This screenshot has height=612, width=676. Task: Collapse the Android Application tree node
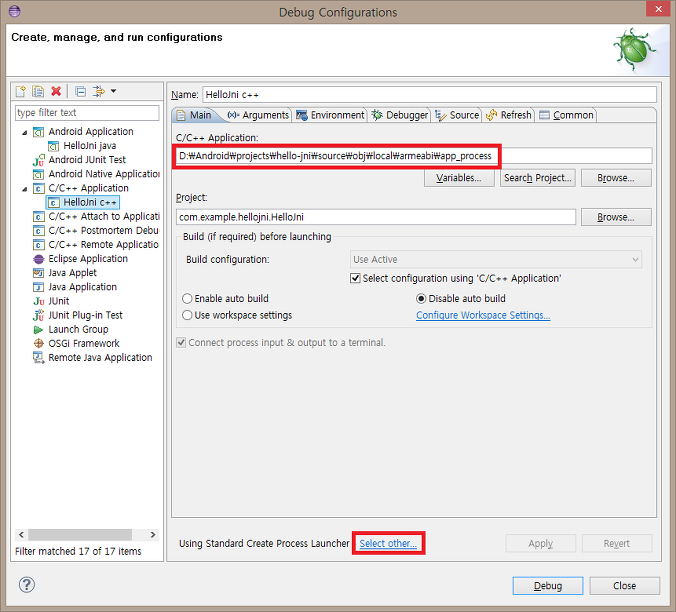coord(25,132)
